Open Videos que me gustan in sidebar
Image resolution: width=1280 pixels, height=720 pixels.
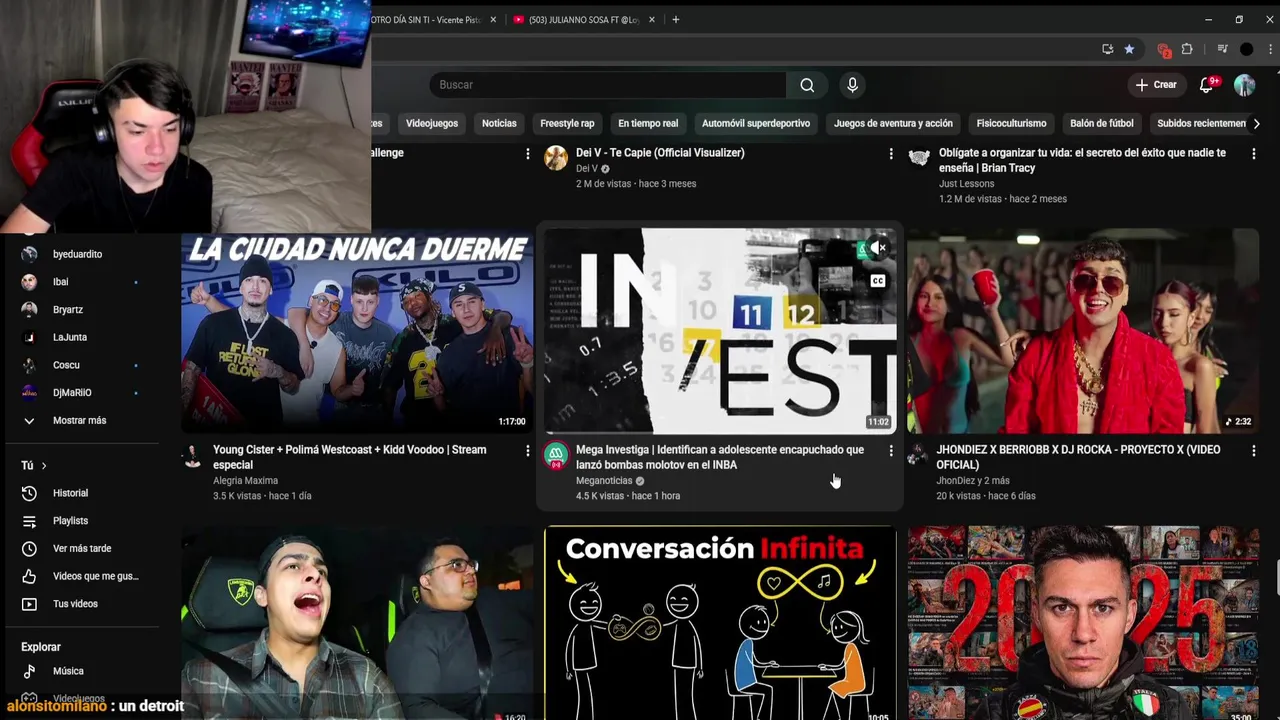(82, 576)
